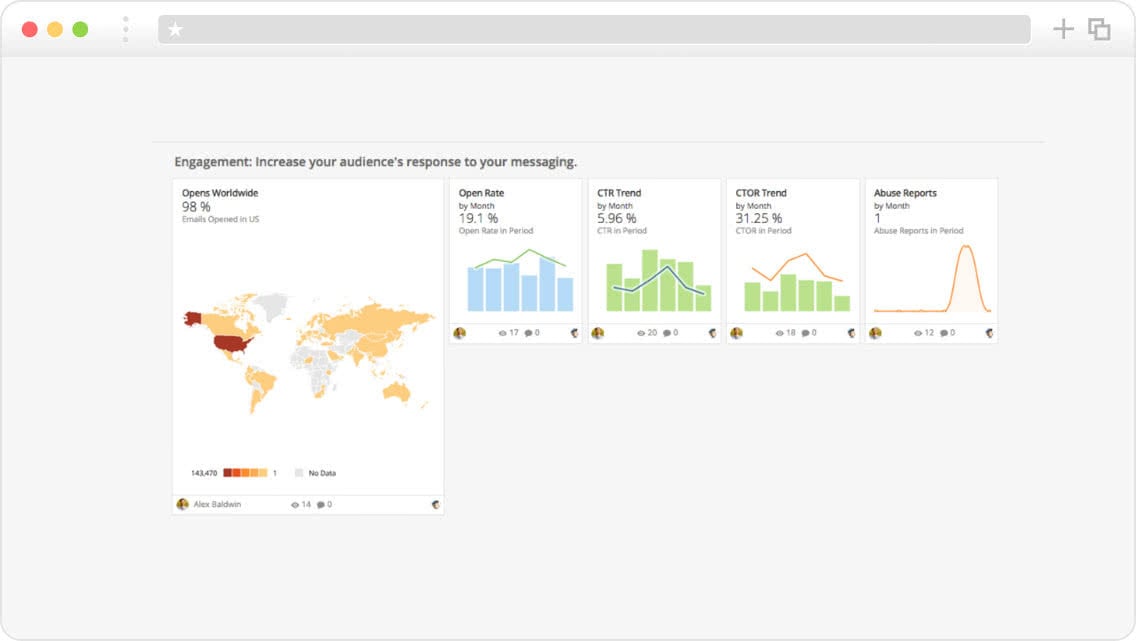Open a new tab with plus icon

pyautogui.click(x=1063, y=29)
